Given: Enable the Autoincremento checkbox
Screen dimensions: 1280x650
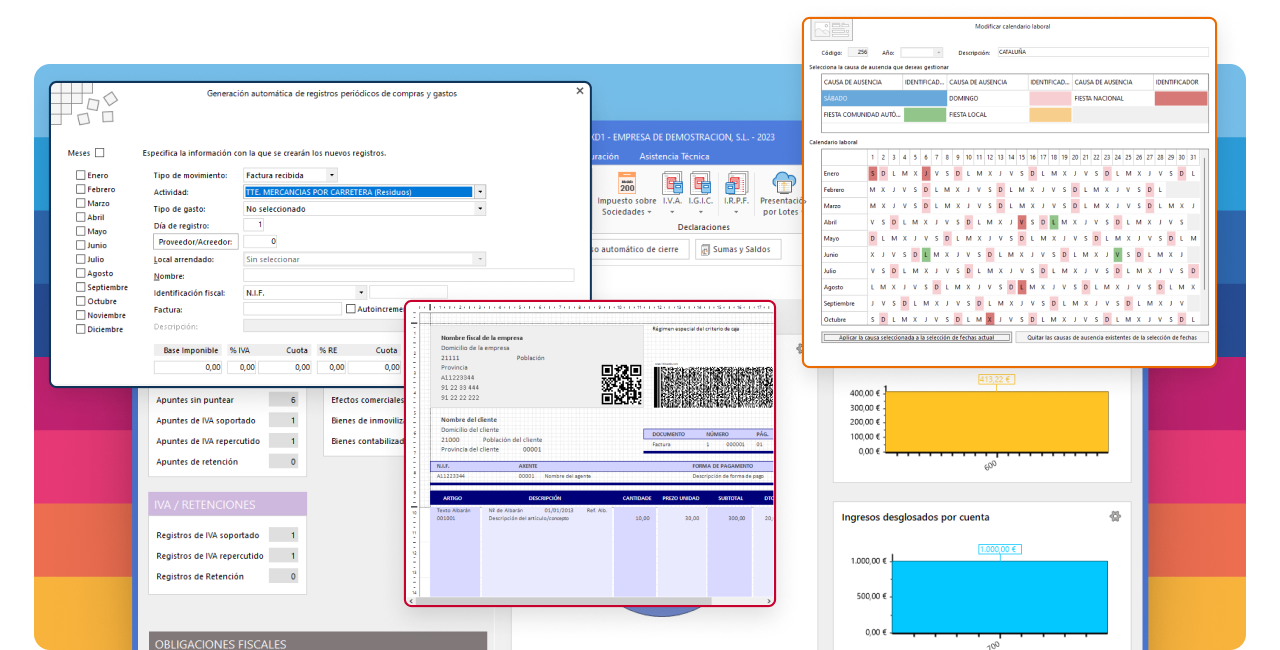Looking at the screenshot, I should 350,309.
